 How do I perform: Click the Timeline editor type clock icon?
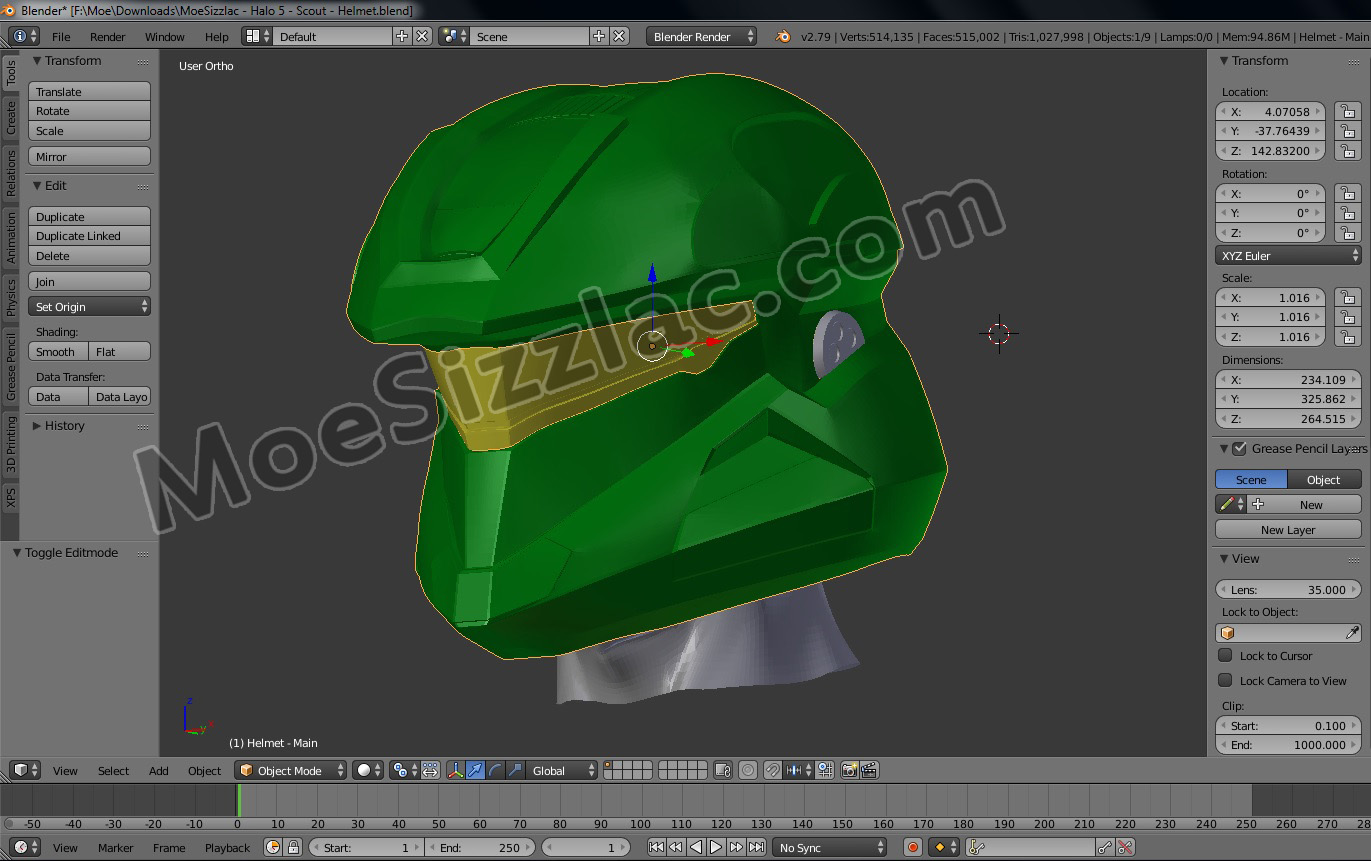click(25, 847)
